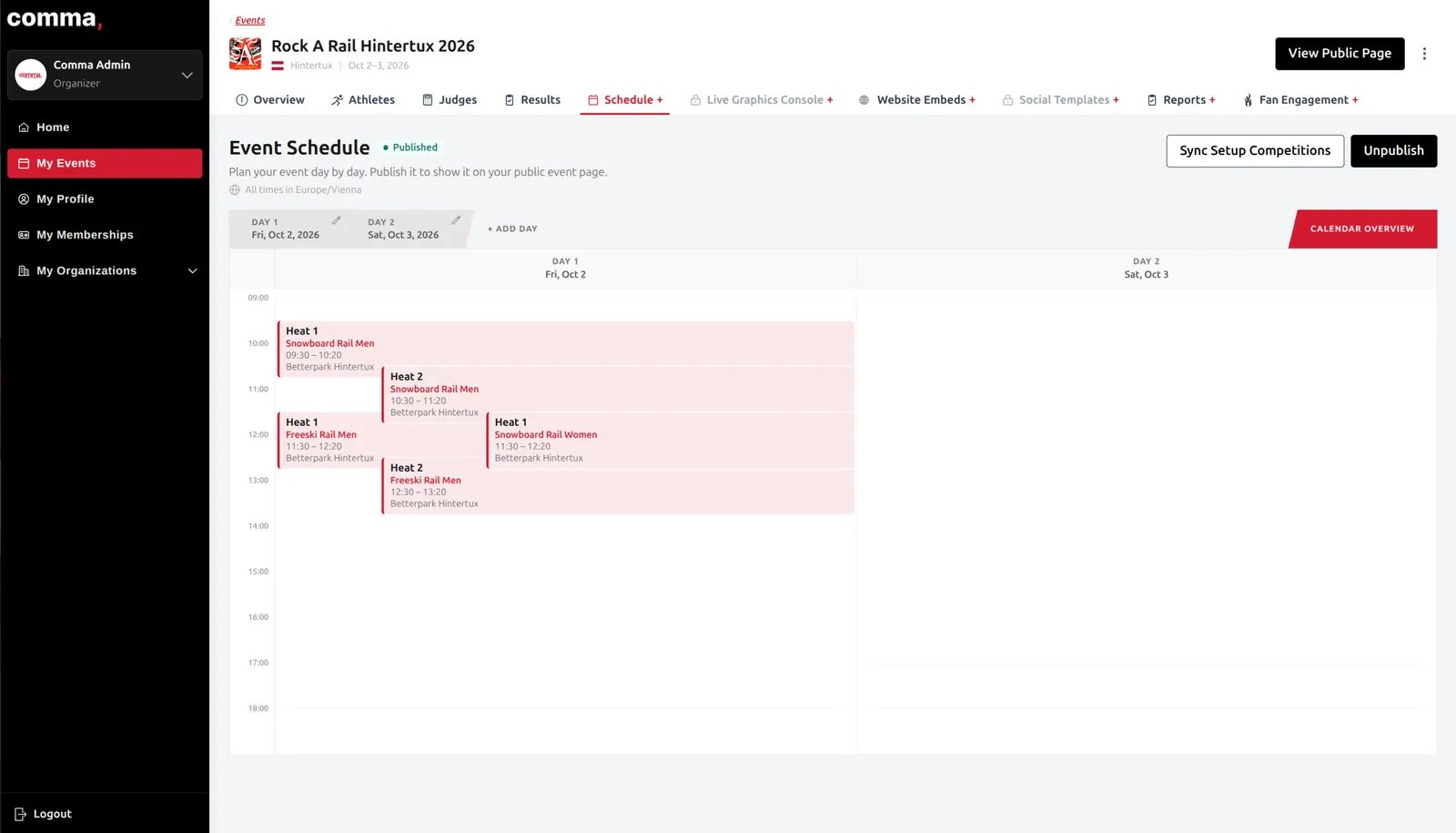
Task: Click the Logout icon
Action: [20, 814]
